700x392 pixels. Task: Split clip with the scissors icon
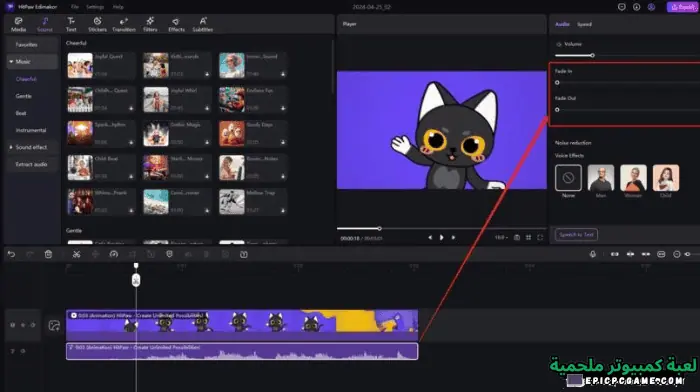click(76, 254)
